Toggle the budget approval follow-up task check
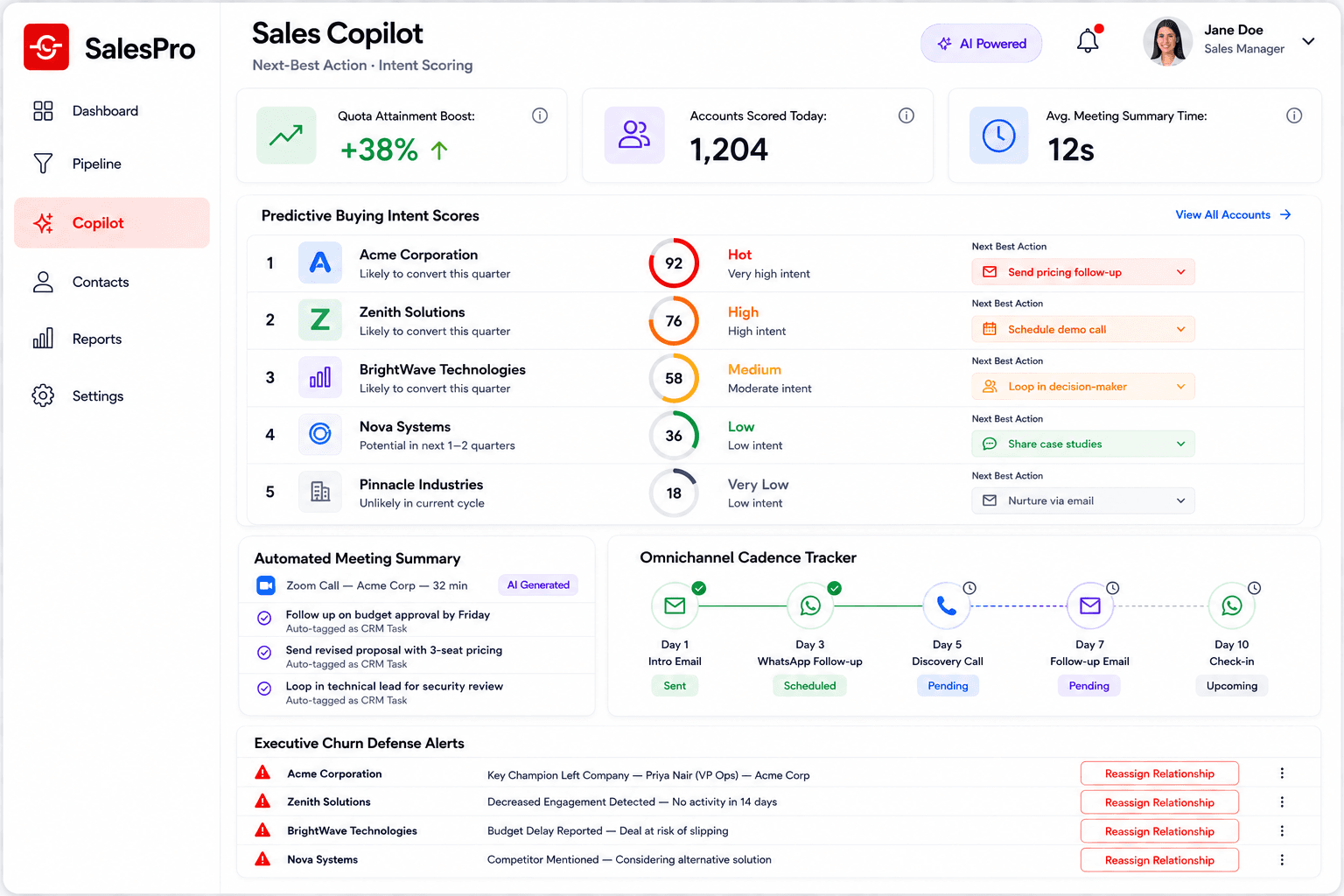This screenshot has height=896, width=1344. point(264,618)
